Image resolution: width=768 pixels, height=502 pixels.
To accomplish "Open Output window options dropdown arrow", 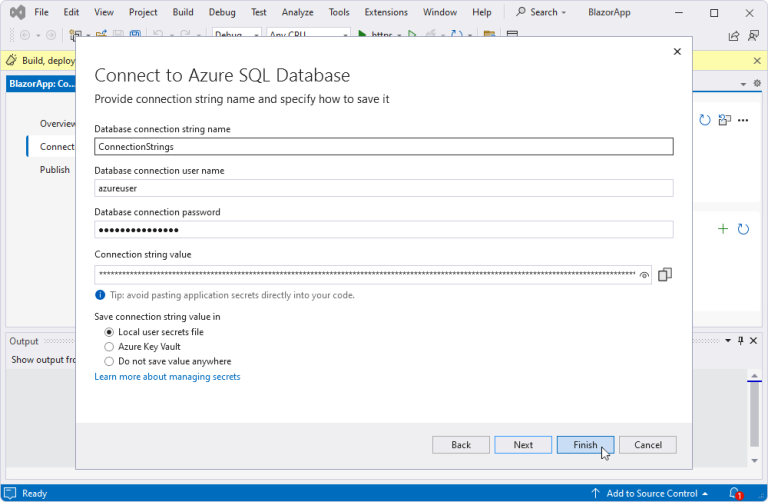I will click(x=728, y=340).
